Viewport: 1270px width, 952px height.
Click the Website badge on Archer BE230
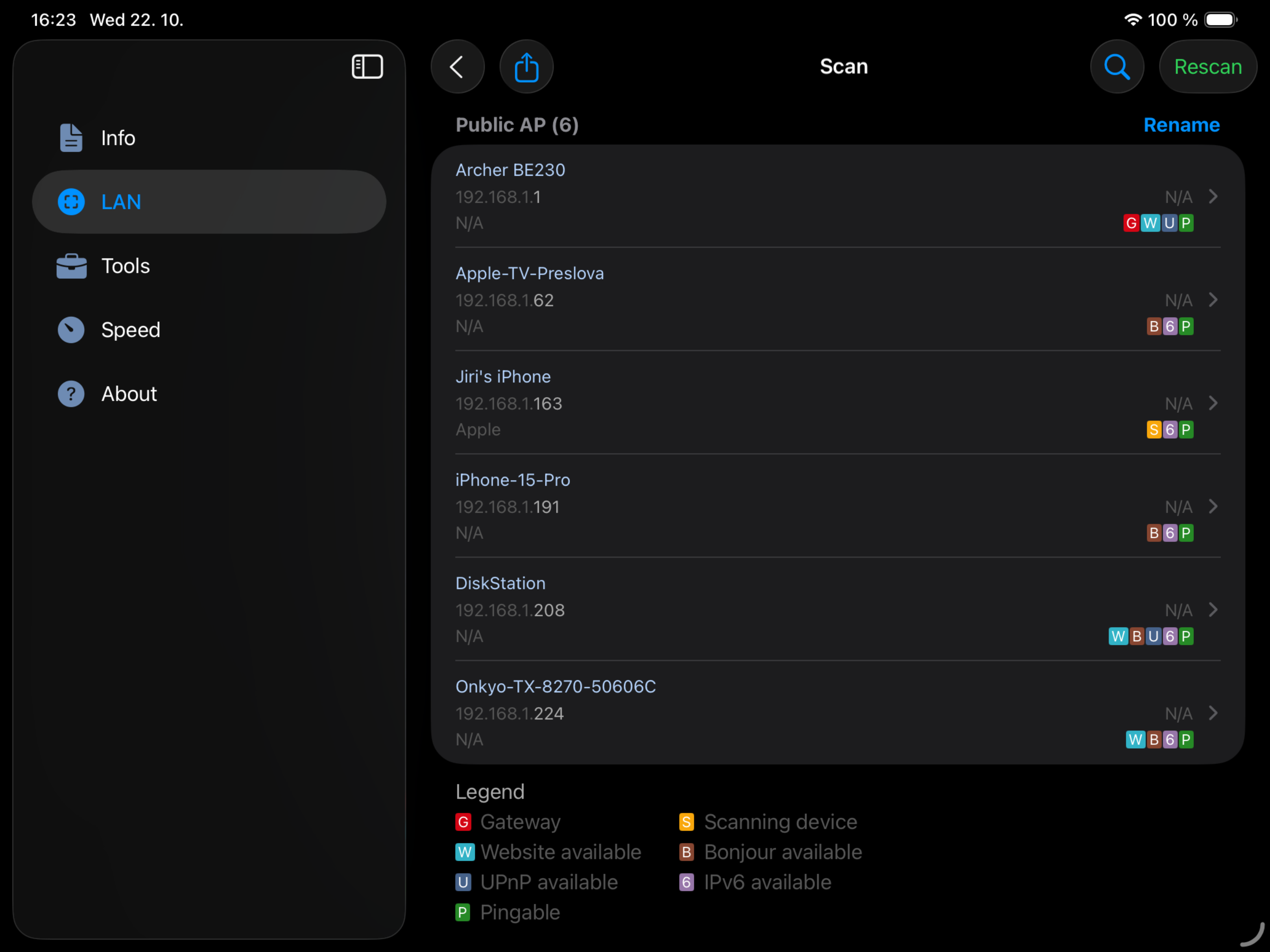click(1150, 223)
